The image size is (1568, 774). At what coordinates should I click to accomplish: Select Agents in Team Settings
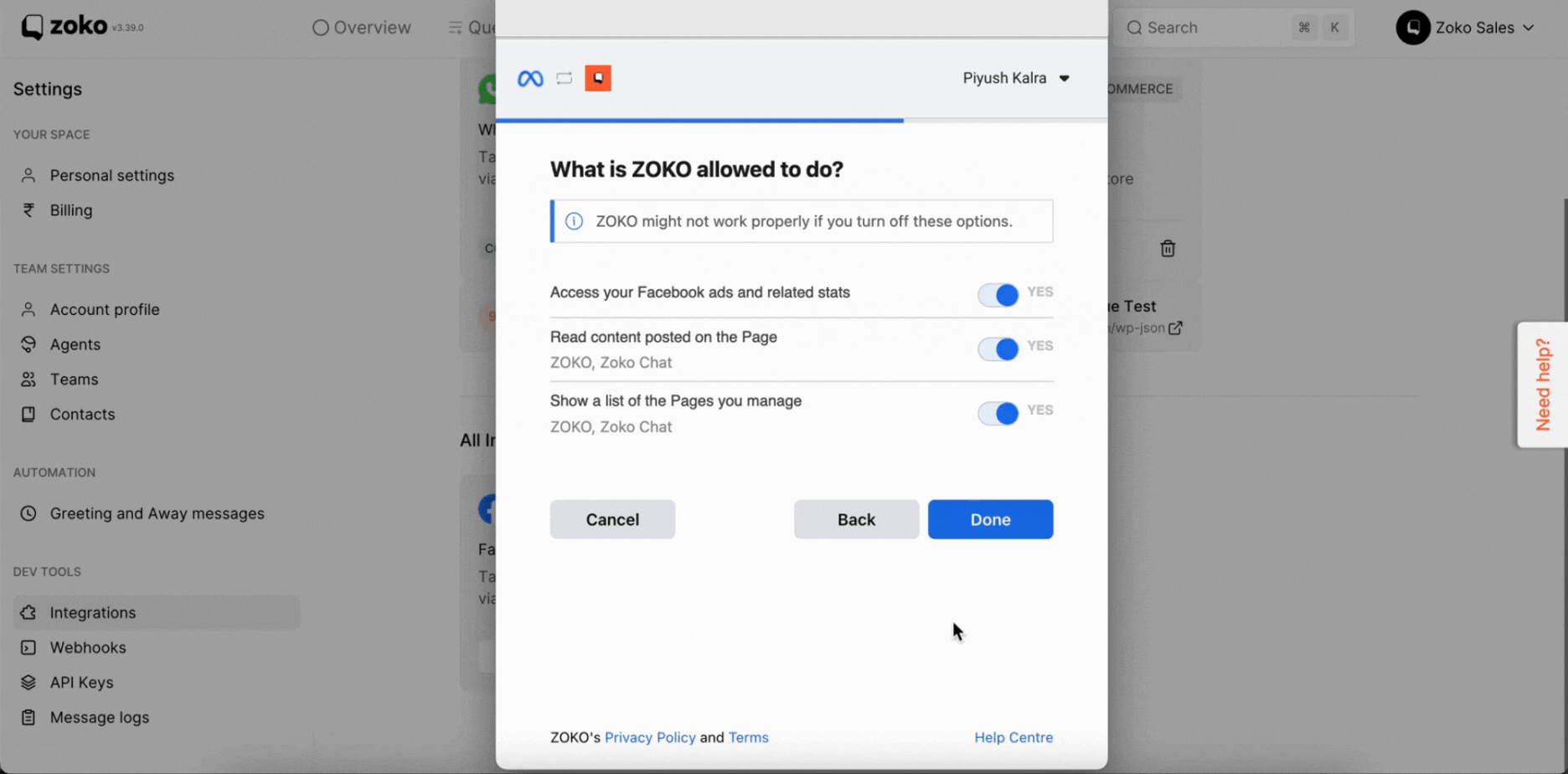(75, 344)
